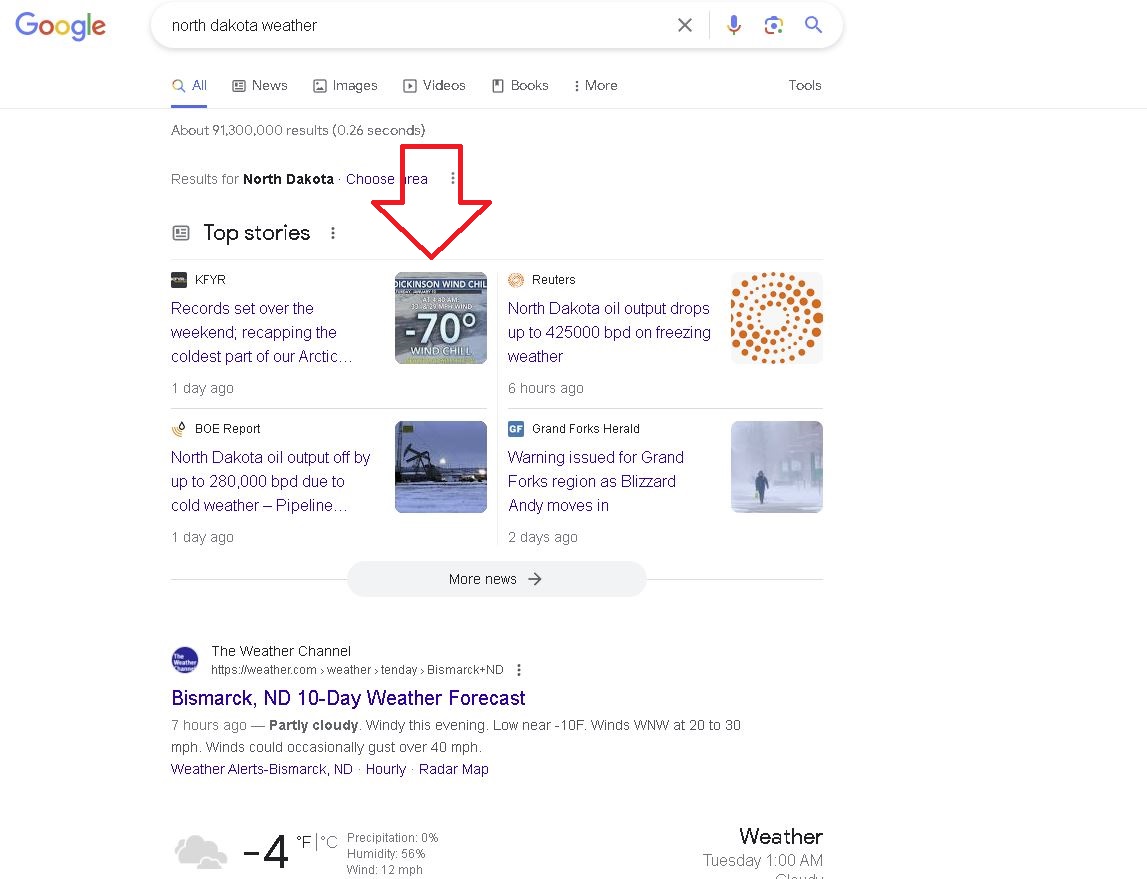Screen dimensions: 1147x879
Task: Click the Reuters source label
Action: (x=554, y=280)
